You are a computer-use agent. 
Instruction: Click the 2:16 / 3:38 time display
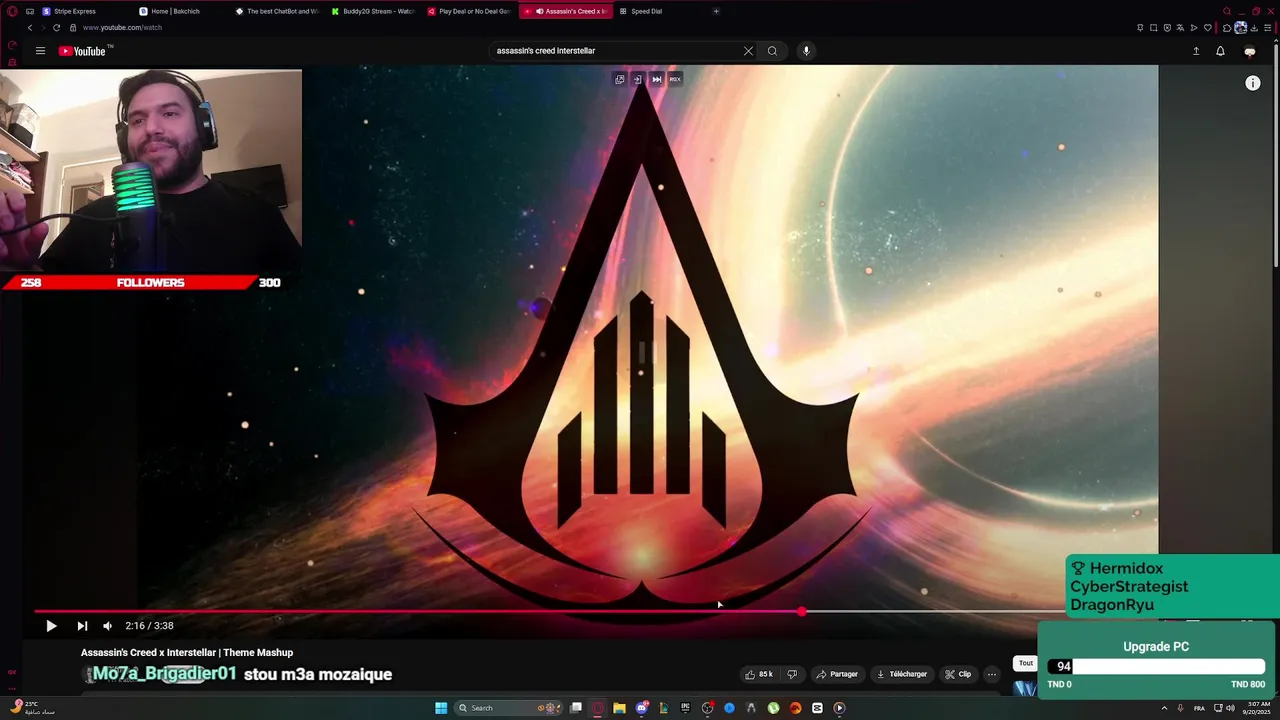pyautogui.click(x=149, y=626)
